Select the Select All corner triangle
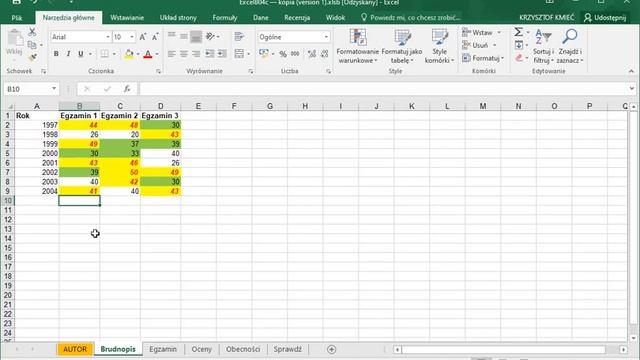The height and width of the screenshot is (360, 640). (x=10, y=106)
